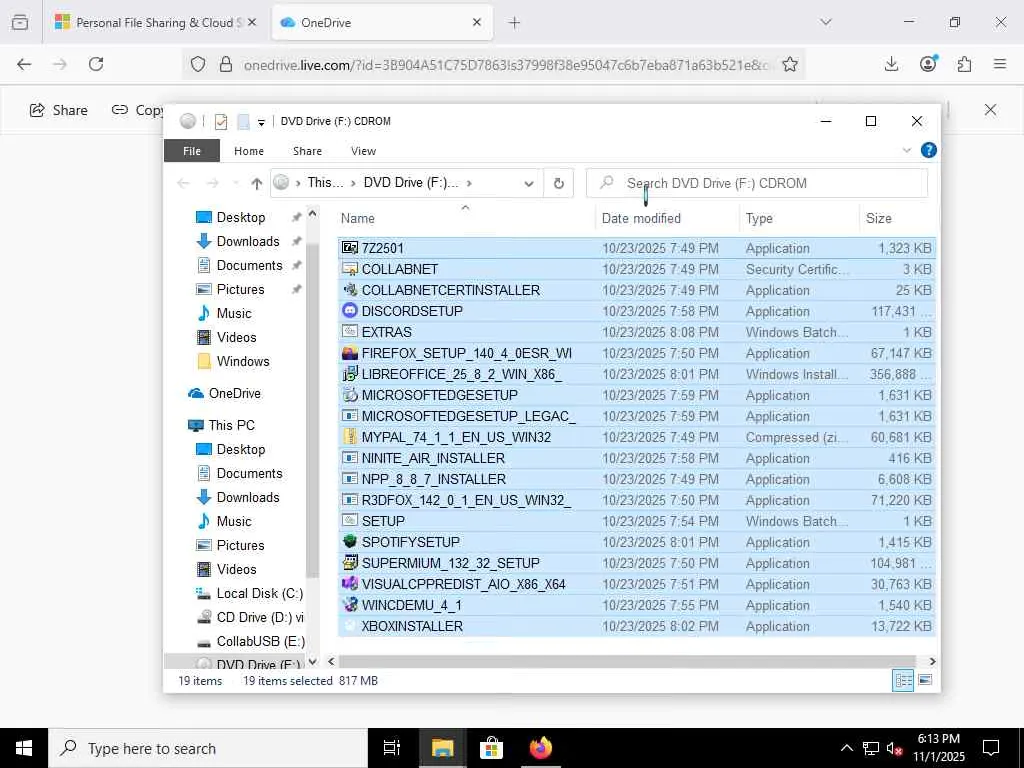Click chevron after DVD Drive (F:) in path
The height and width of the screenshot is (768, 1024).
(x=470, y=184)
